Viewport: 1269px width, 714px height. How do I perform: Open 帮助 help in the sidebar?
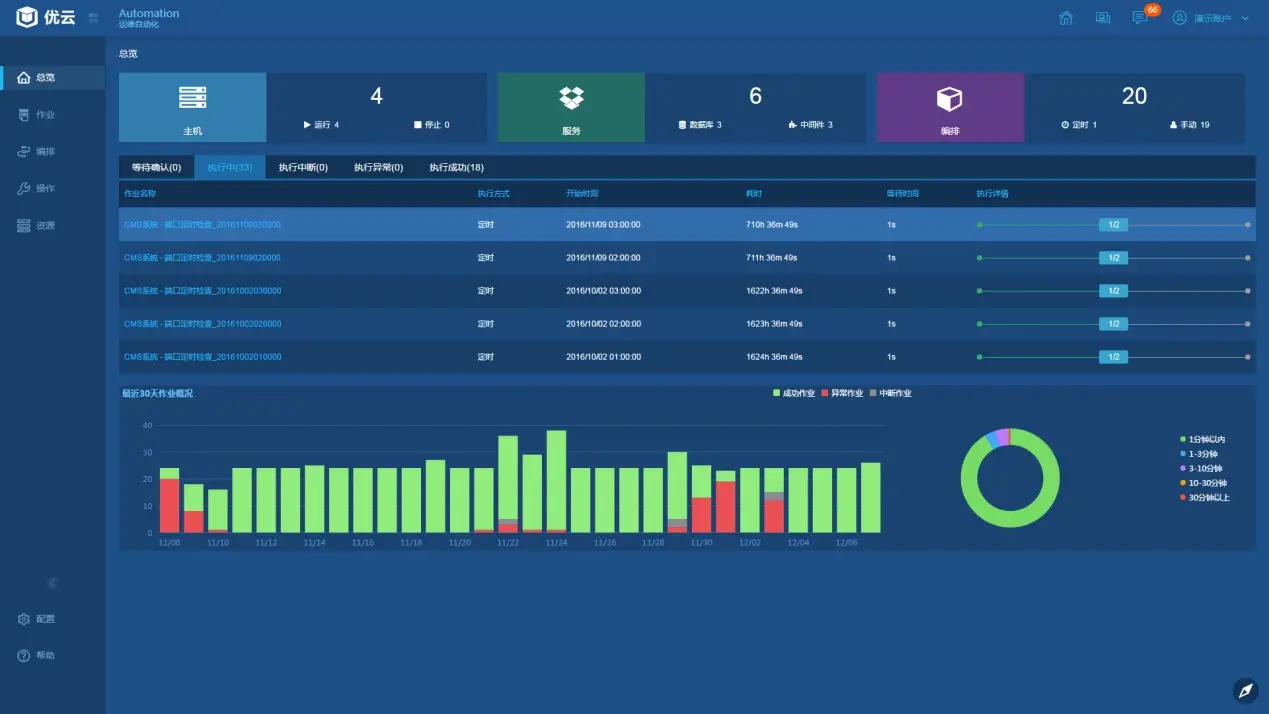point(37,656)
